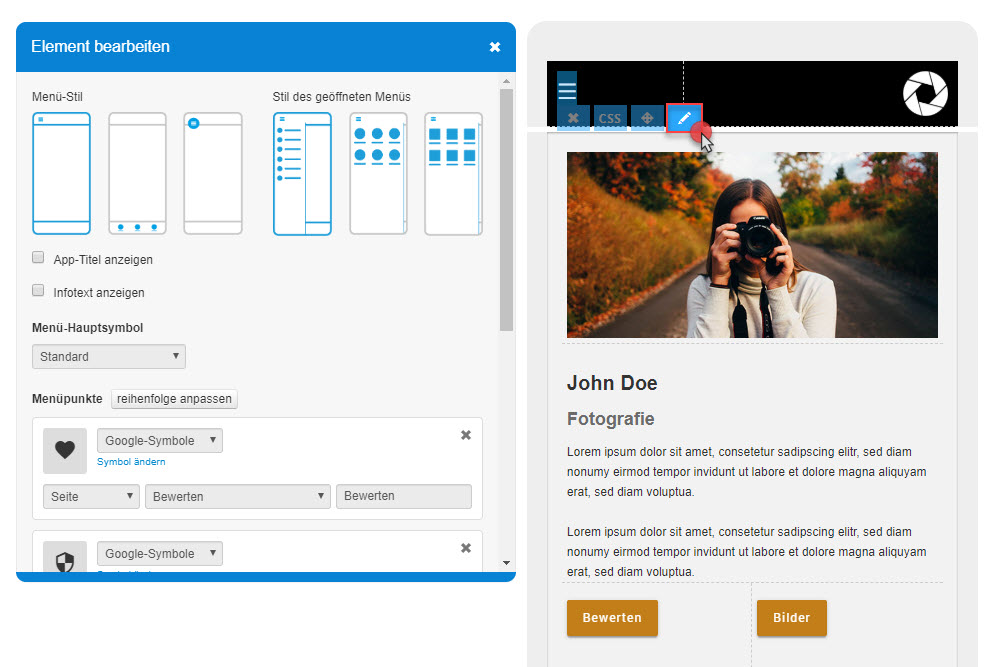
Task: Open the hamburger menu in app preview
Action: coord(567,91)
